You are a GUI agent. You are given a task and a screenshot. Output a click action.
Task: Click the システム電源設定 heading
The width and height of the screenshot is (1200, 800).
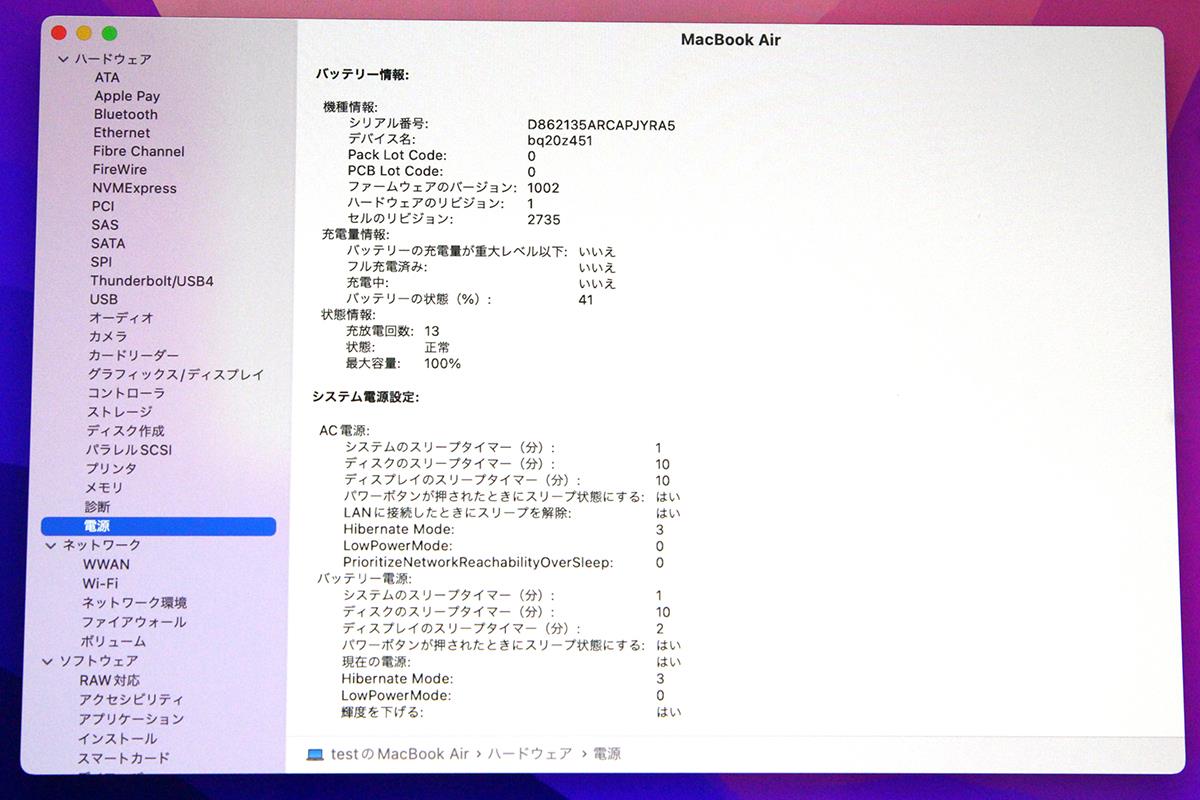click(366, 397)
